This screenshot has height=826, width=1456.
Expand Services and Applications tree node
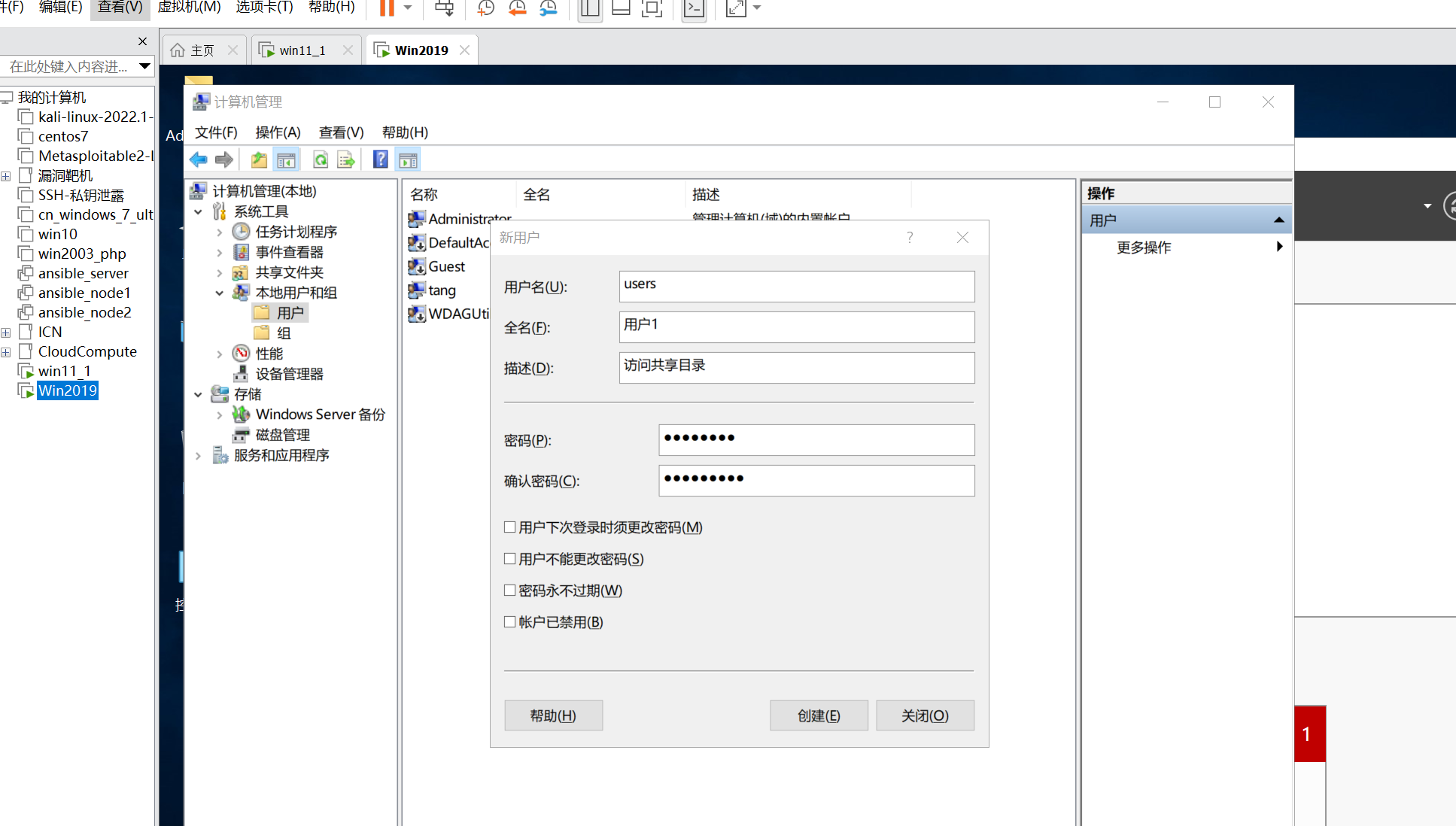click(198, 456)
